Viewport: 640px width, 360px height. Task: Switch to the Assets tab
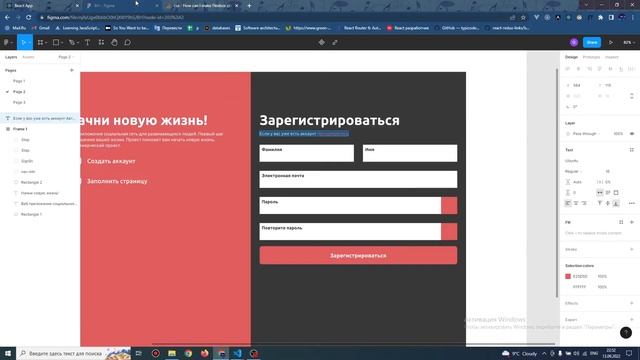point(28,57)
